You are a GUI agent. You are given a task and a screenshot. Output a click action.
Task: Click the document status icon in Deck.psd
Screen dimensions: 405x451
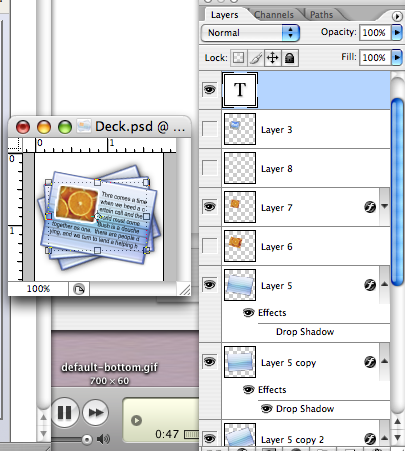pyautogui.click(x=79, y=289)
